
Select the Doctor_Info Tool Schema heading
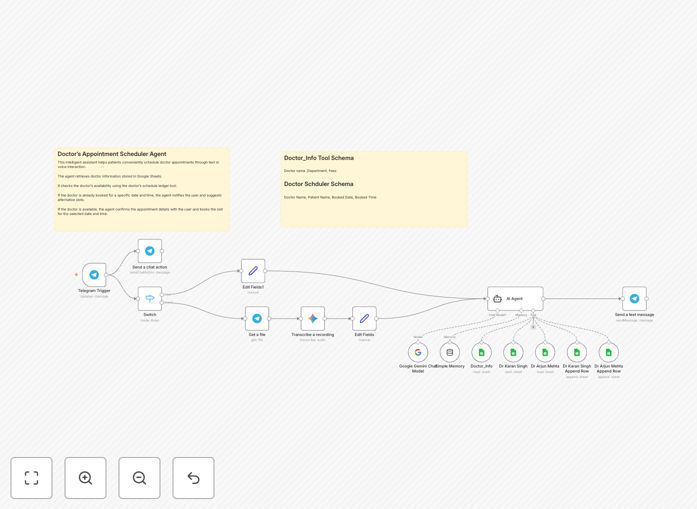click(x=319, y=158)
